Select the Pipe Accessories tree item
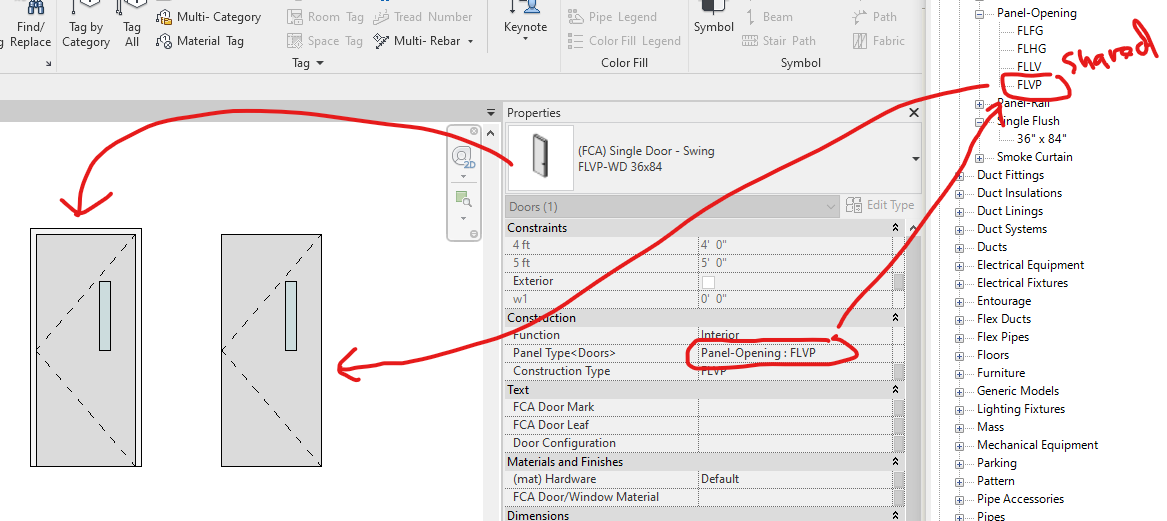 tap(1020, 499)
